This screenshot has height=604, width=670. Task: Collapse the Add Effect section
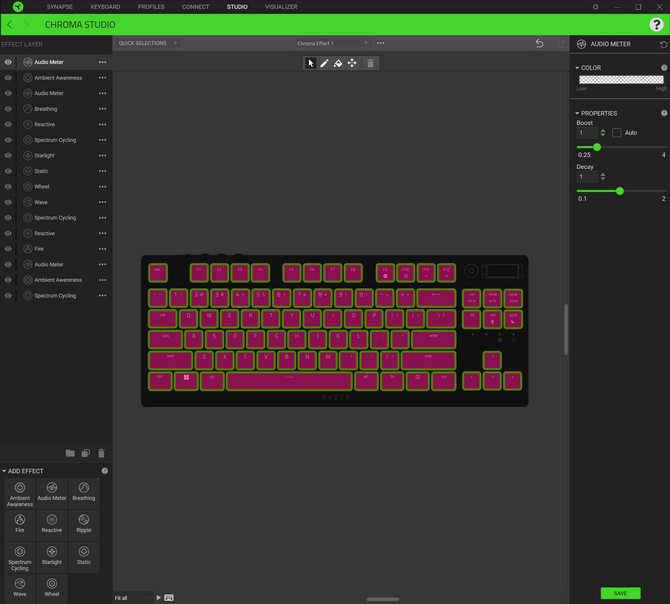[x=4, y=471]
